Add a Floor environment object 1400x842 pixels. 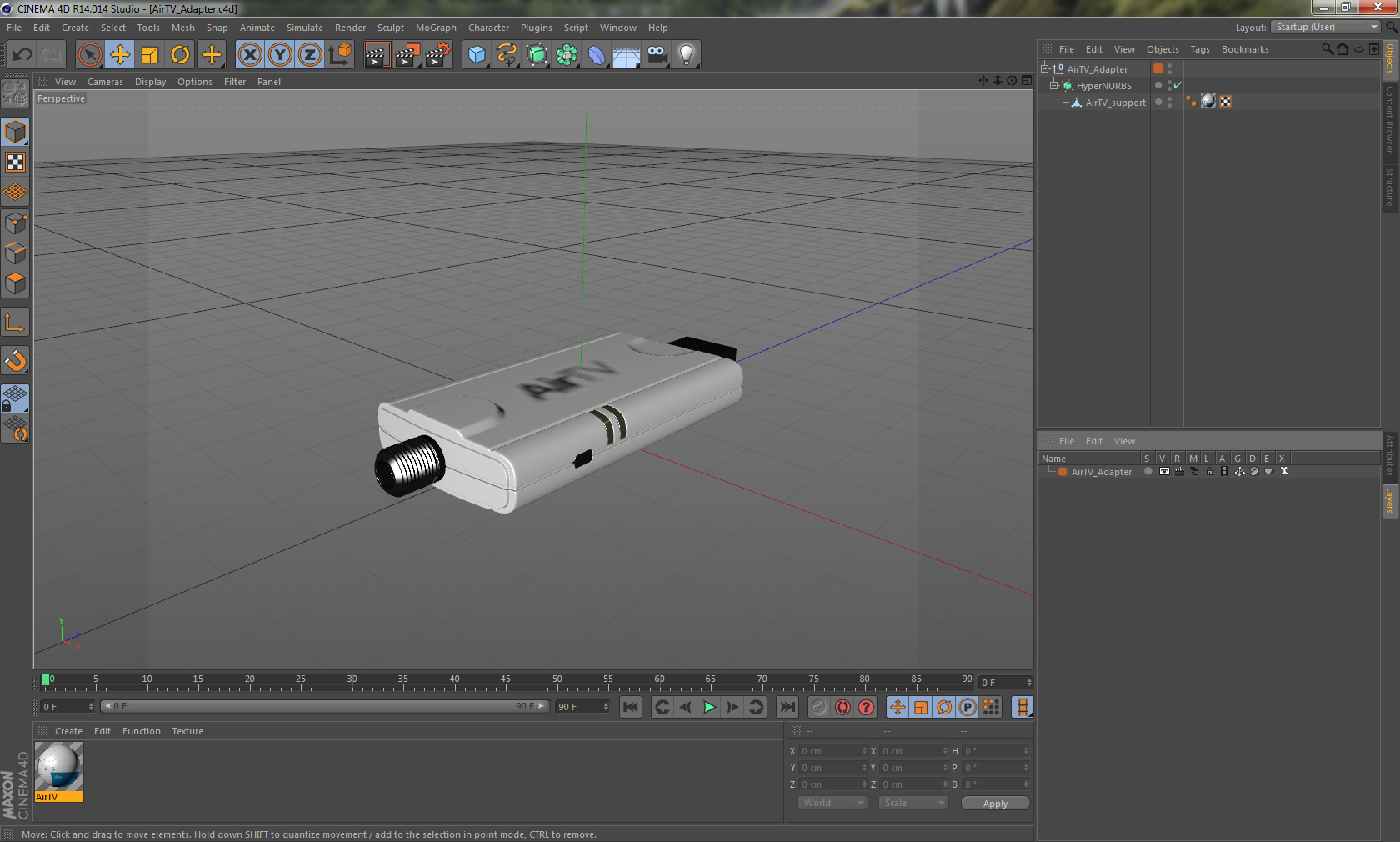[627, 55]
